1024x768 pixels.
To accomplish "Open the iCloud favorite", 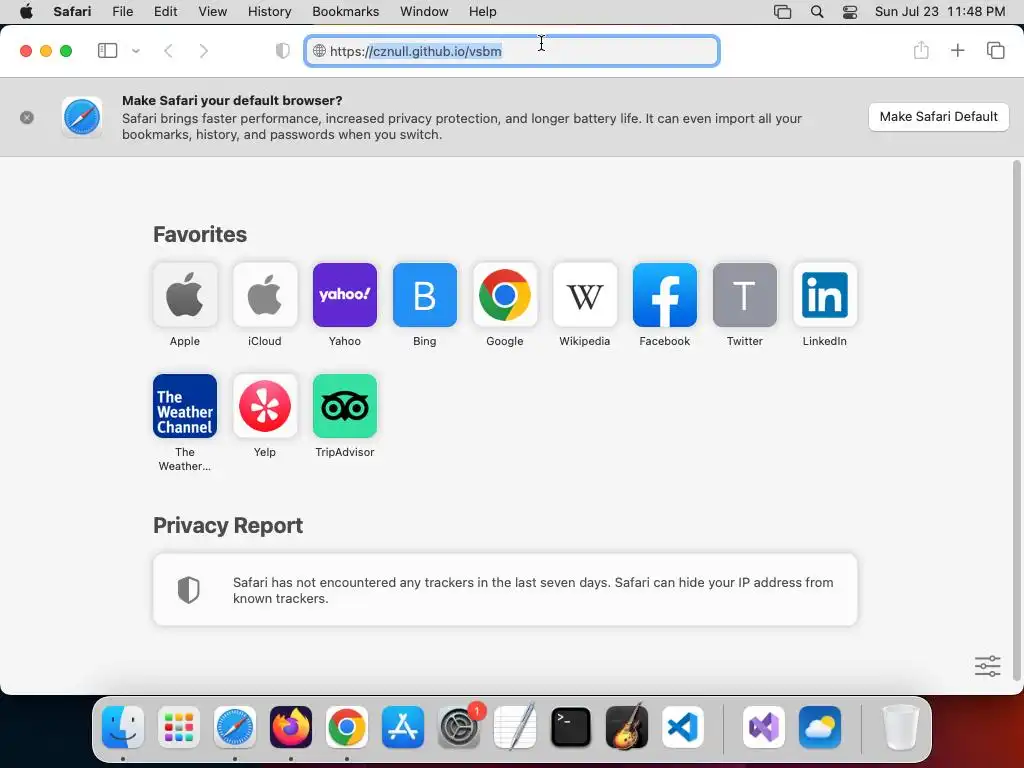I will point(264,295).
